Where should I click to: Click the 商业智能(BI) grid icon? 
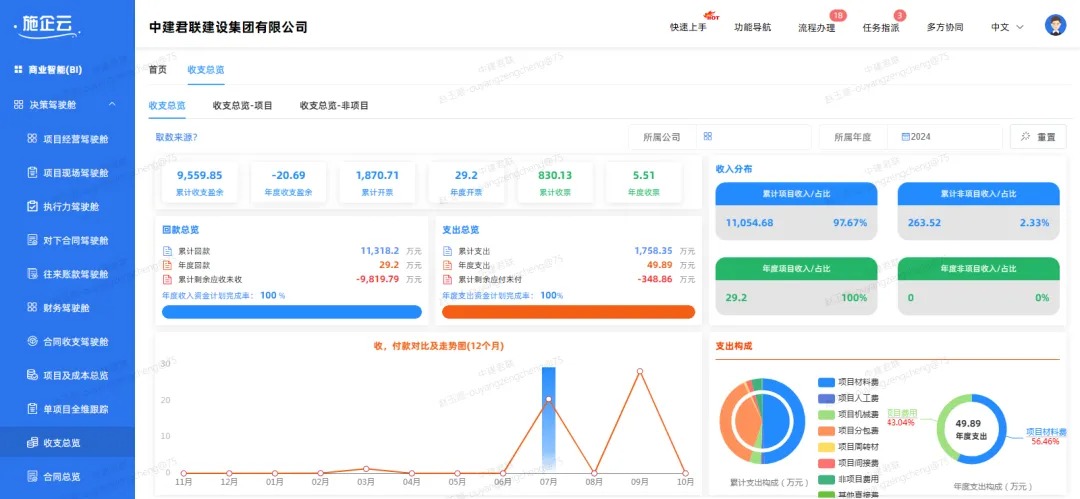pos(18,70)
